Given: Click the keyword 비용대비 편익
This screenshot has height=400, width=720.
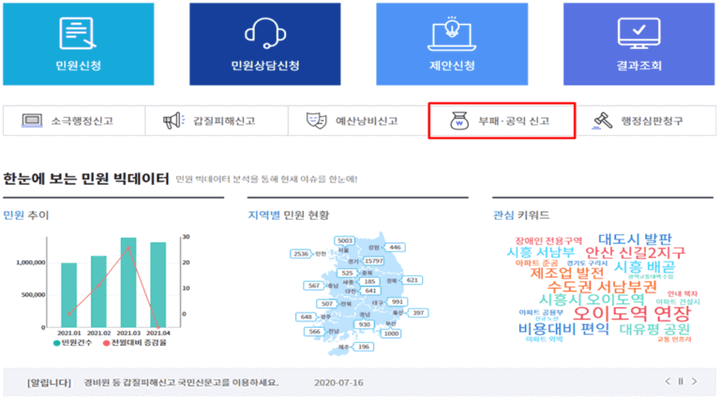Looking at the screenshot, I should [563, 329].
